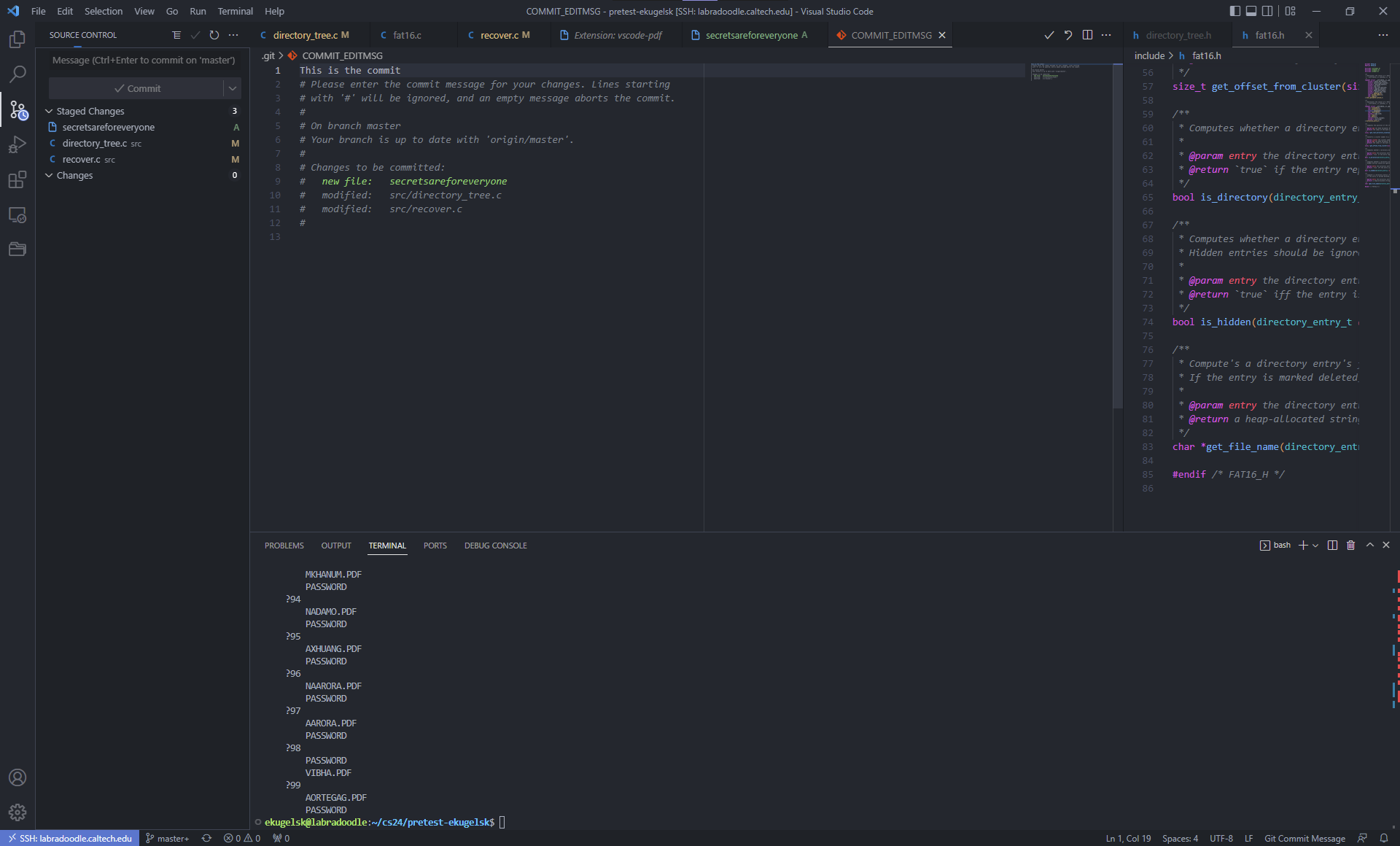
Task: Switch to the recover.c editor tab
Action: tap(499, 35)
